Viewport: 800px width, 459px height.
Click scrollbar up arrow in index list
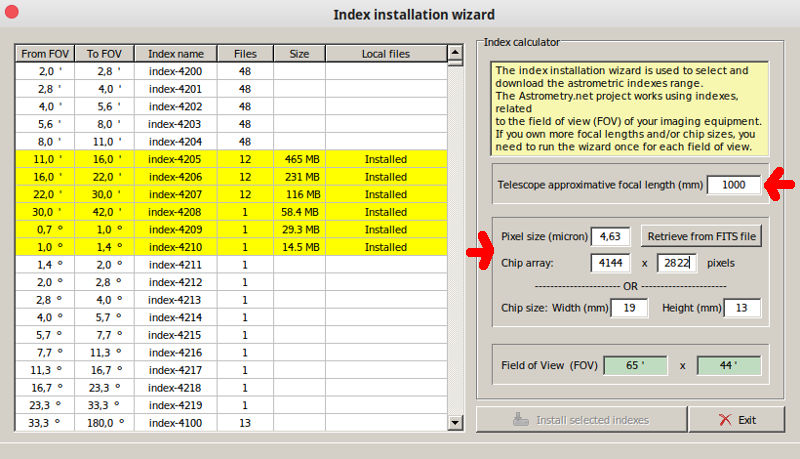pyautogui.click(x=455, y=52)
